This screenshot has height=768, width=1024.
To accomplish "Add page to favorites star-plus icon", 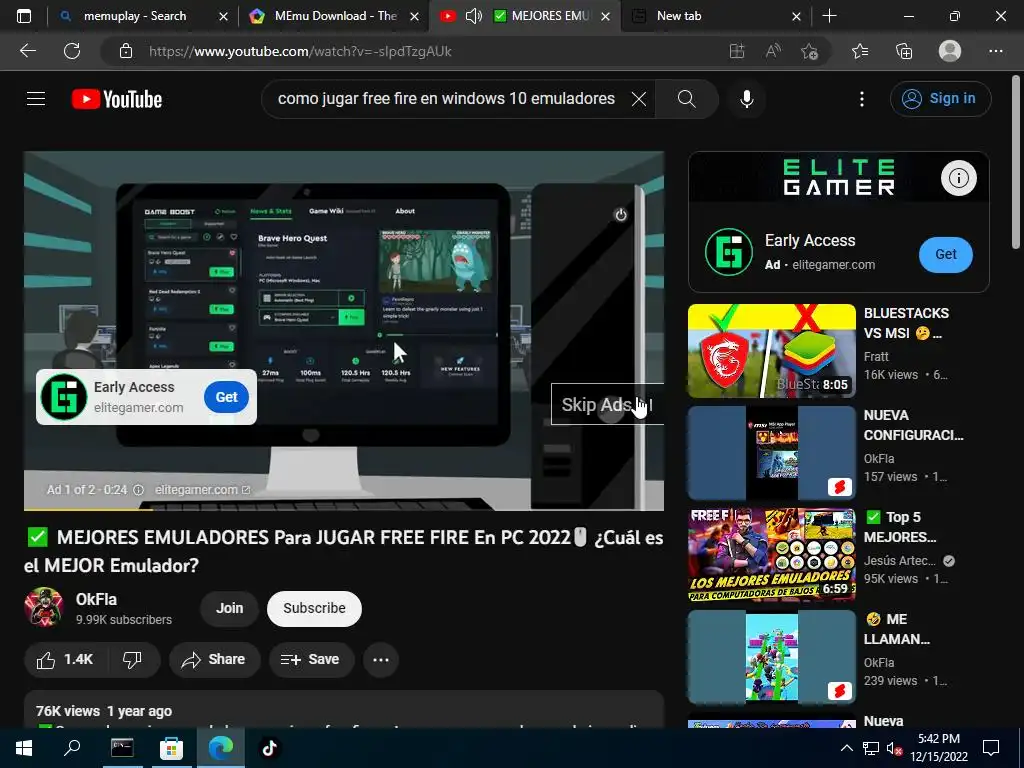I will click(x=810, y=51).
